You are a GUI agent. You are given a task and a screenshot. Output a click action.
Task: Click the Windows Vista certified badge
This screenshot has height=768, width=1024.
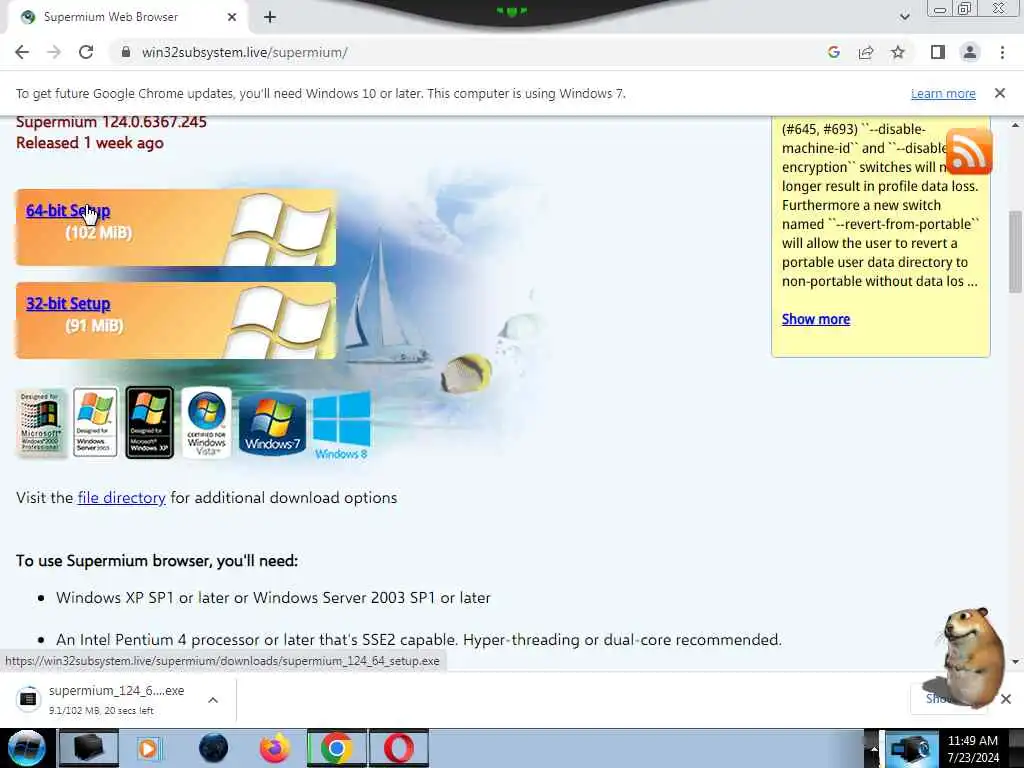coord(206,423)
